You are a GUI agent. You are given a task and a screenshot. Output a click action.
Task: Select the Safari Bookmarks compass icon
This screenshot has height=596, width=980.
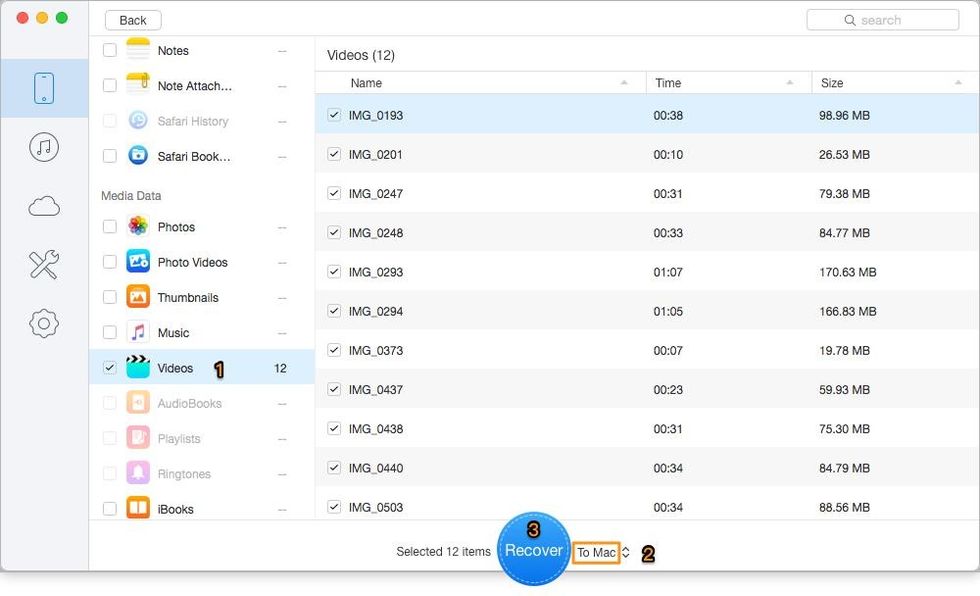tap(137, 155)
